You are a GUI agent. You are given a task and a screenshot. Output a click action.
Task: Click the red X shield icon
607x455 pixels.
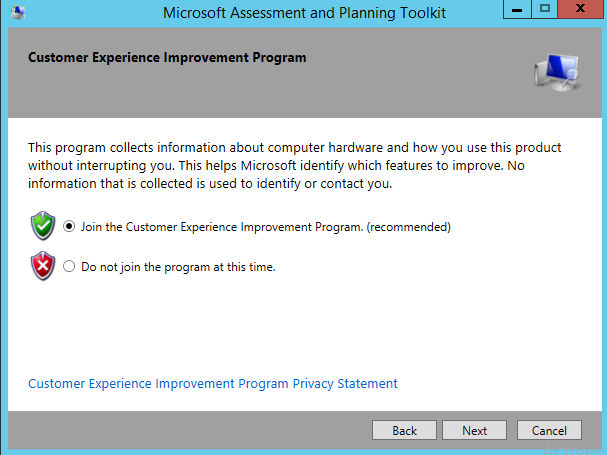pos(42,267)
